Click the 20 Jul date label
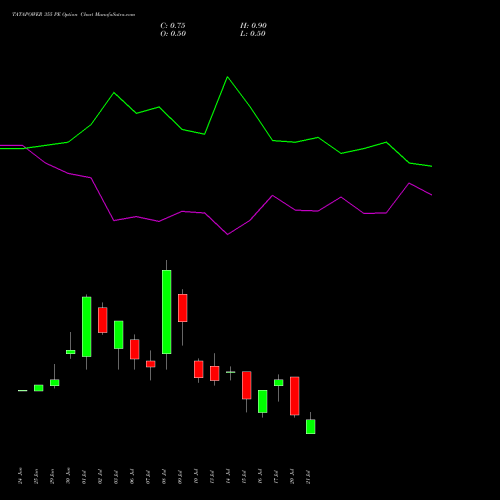The height and width of the screenshot is (500, 500). click(x=293, y=477)
